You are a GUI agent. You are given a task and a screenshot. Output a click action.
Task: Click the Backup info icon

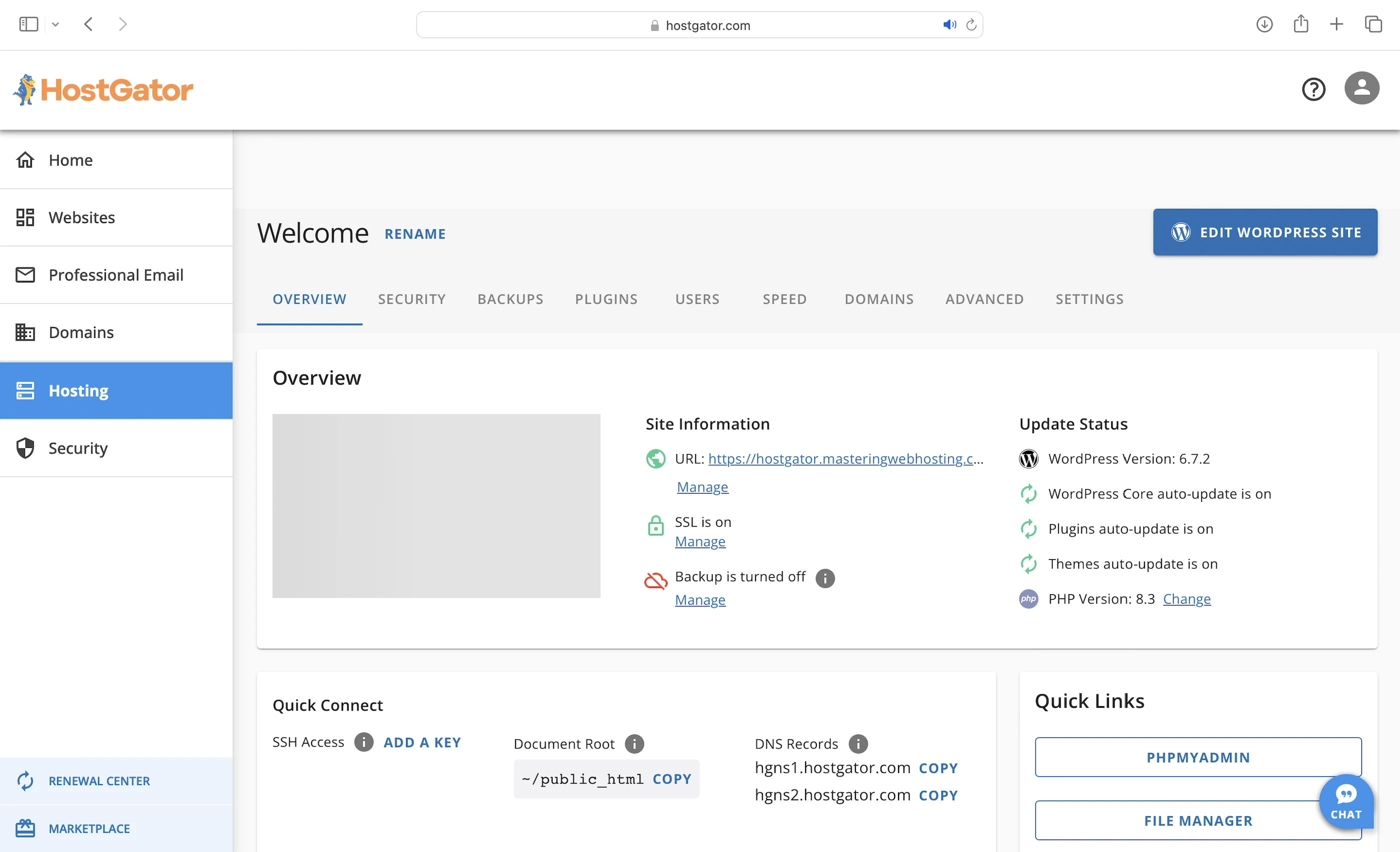pyautogui.click(x=825, y=577)
